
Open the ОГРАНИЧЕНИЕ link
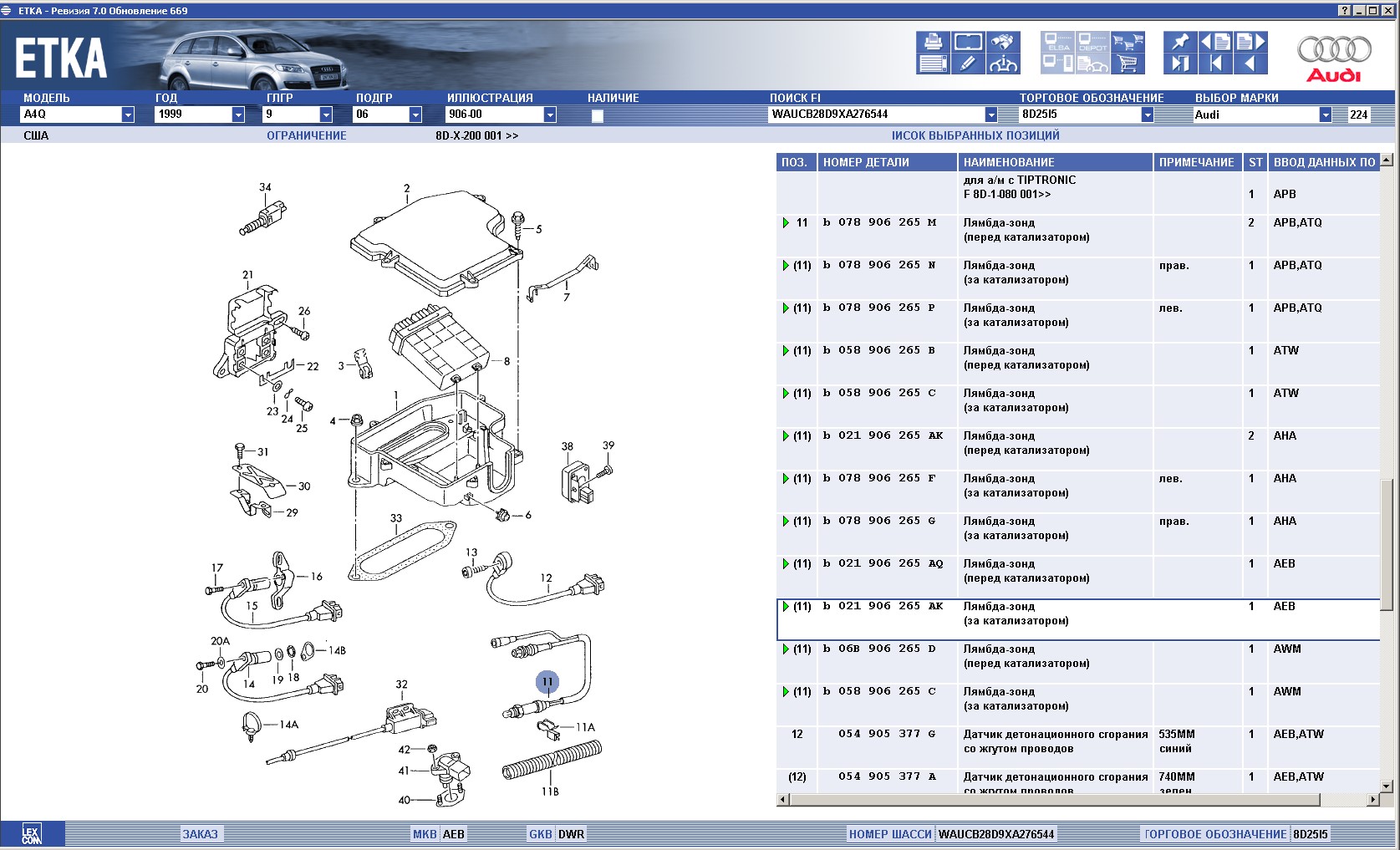306,135
